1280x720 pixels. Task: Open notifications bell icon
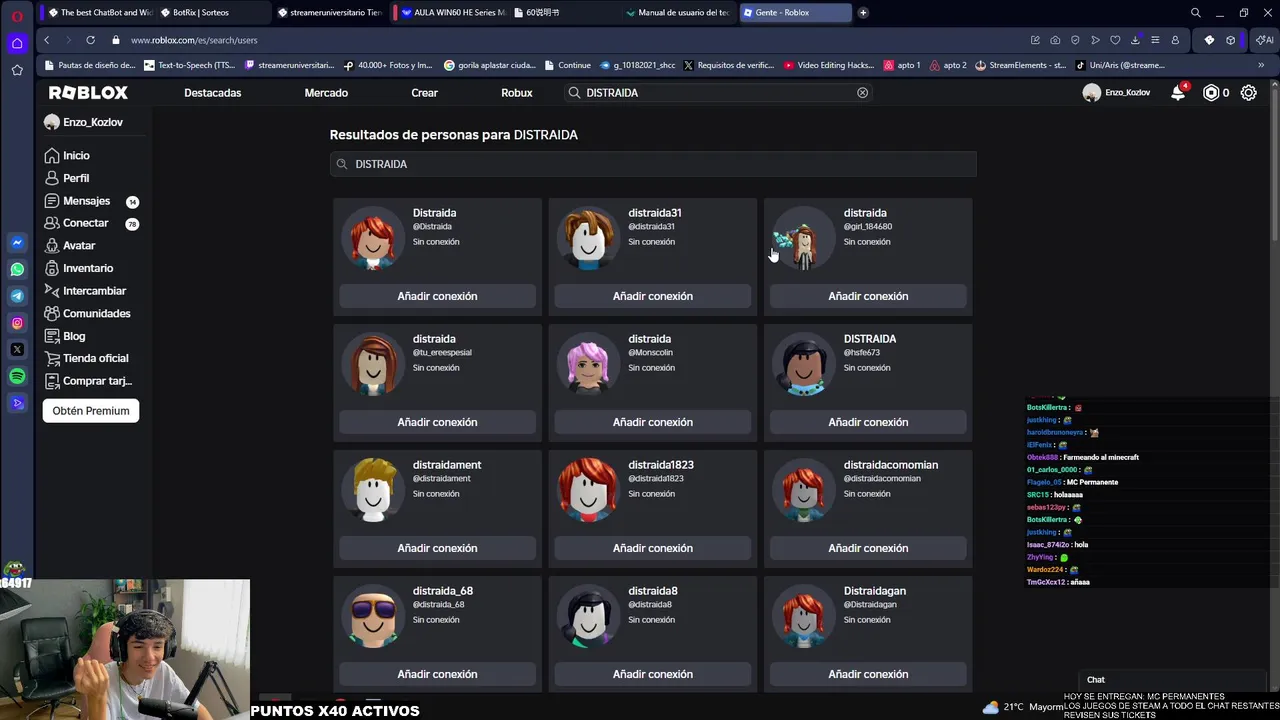1178,92
